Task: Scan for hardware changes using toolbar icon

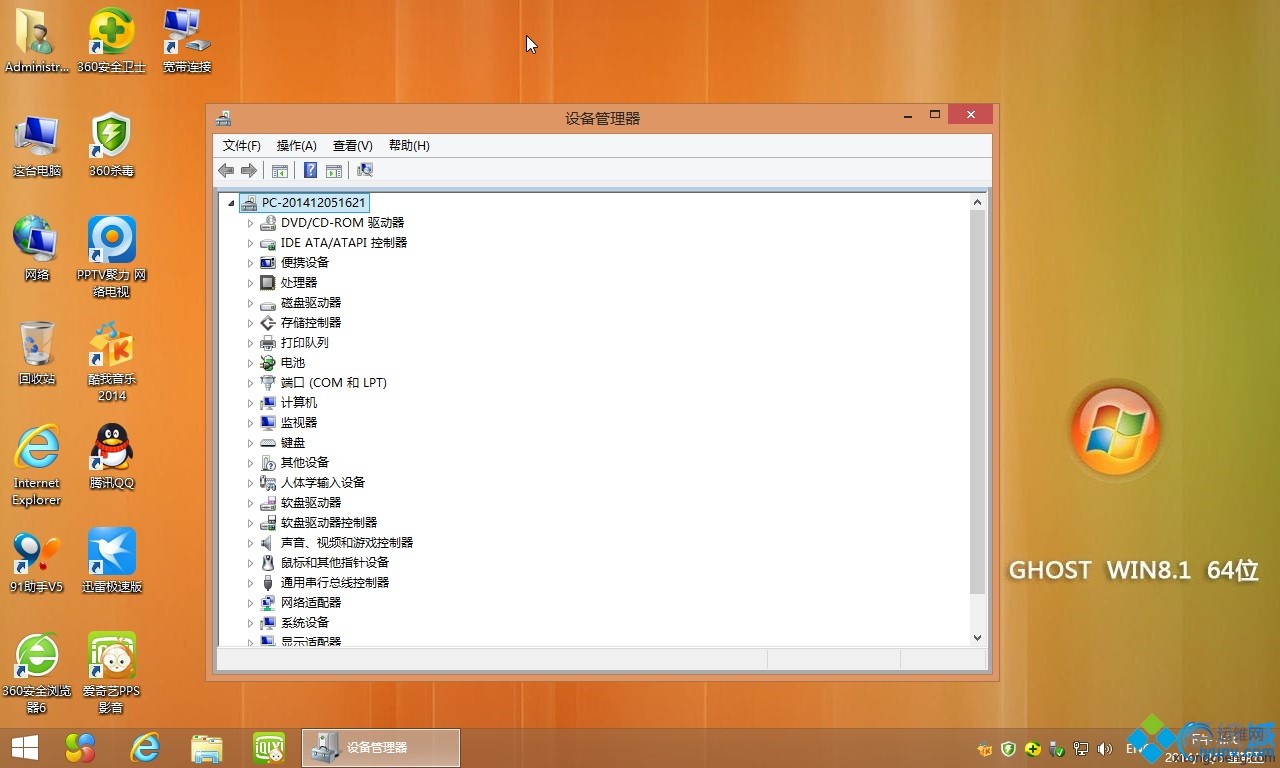Action: click(x=365, y=171)
